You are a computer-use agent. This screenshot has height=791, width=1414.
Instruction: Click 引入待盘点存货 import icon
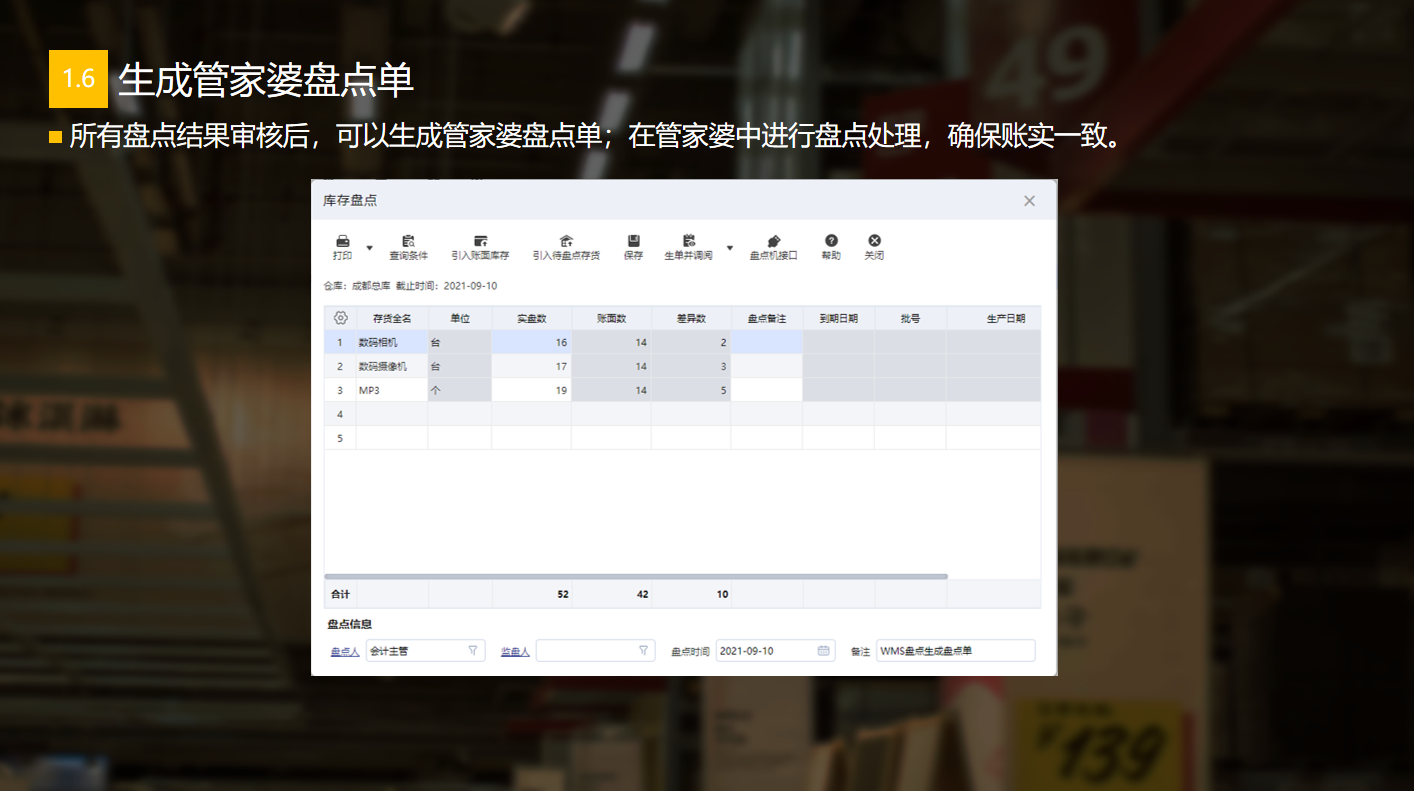tap(566, 242)
